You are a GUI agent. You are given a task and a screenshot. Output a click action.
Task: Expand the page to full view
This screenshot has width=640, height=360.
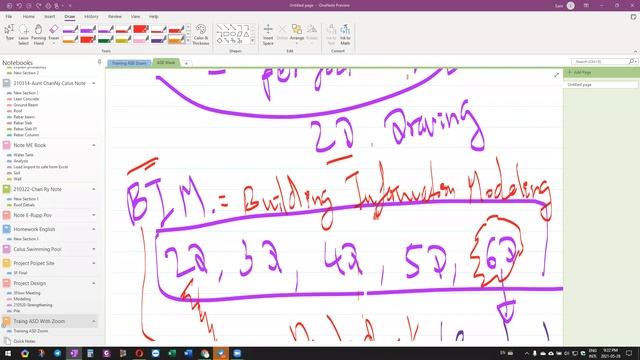point(556,75)
